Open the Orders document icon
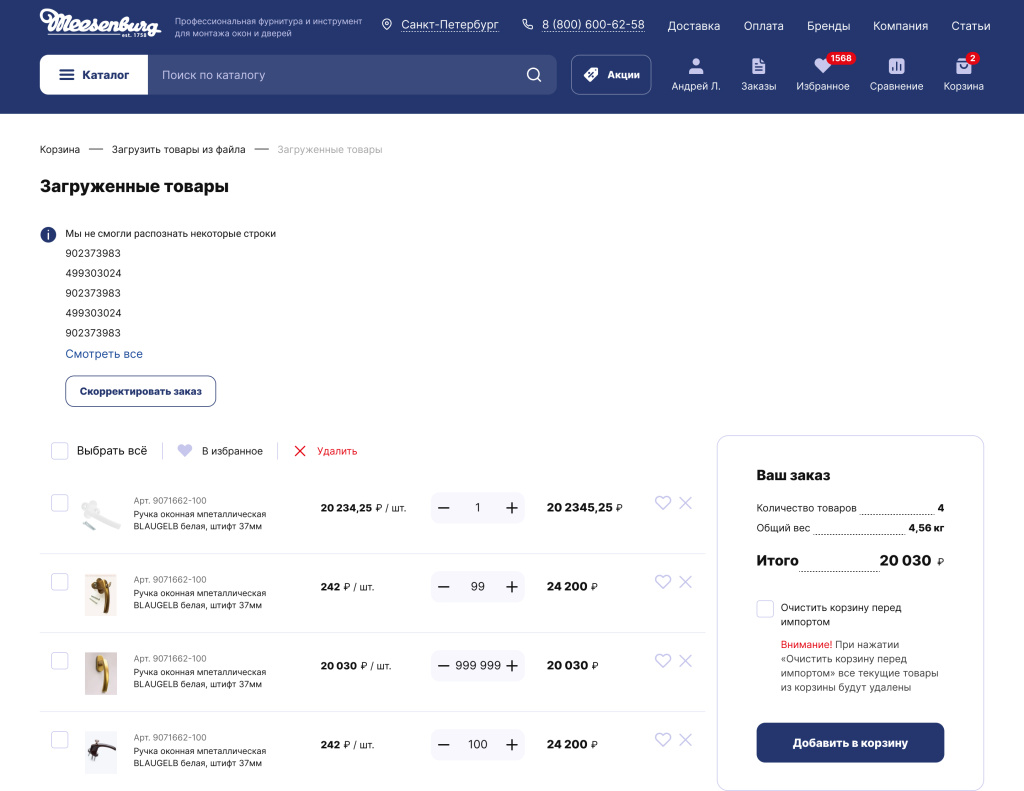The width and height of the screenshot is (1024, 791). (758, 67)
